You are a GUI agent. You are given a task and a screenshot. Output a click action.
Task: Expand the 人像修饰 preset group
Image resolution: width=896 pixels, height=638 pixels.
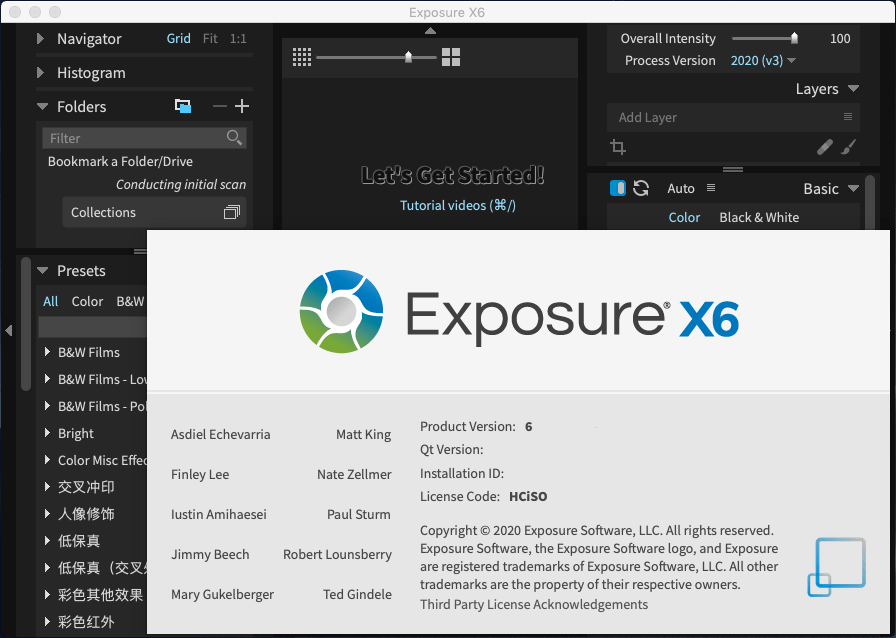coord(48,513)
